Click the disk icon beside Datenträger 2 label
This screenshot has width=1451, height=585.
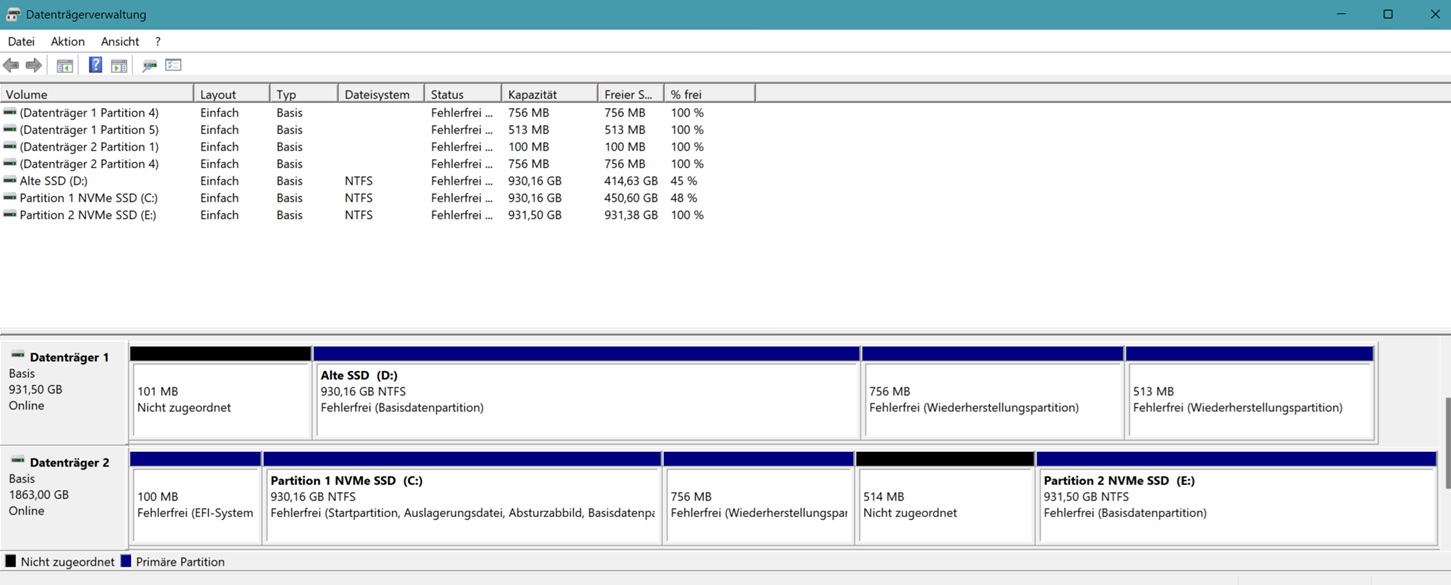click(x=17, y=461)
